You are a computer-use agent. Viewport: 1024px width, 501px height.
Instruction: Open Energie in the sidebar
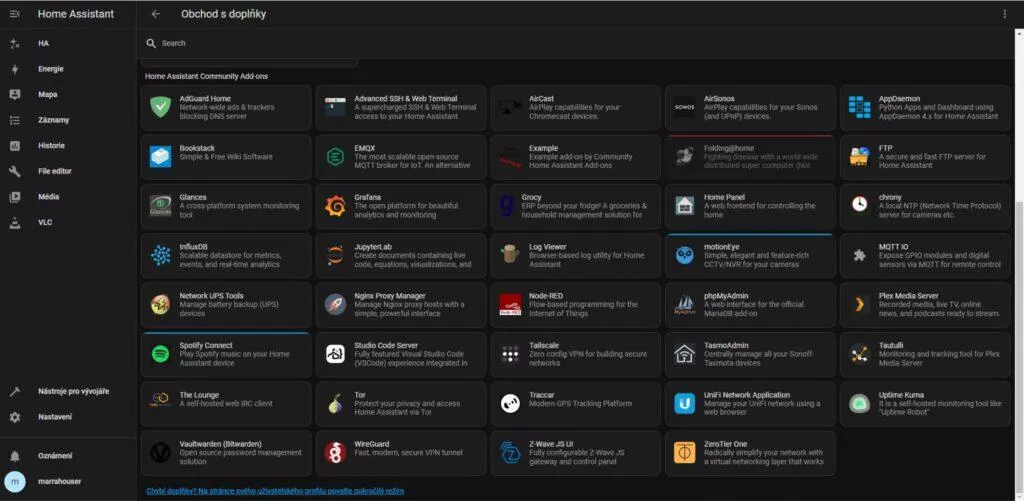[68, 69]
